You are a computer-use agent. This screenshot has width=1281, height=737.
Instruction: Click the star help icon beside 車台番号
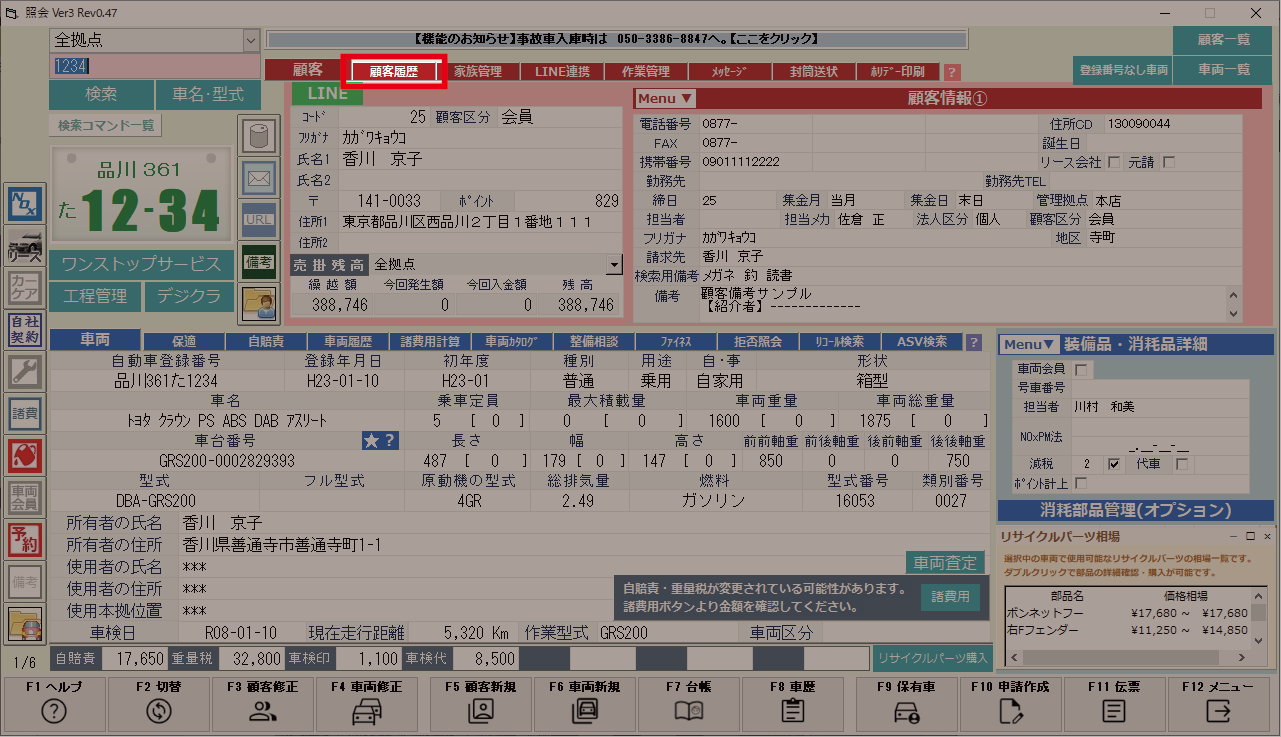click(x=380, y=440)
